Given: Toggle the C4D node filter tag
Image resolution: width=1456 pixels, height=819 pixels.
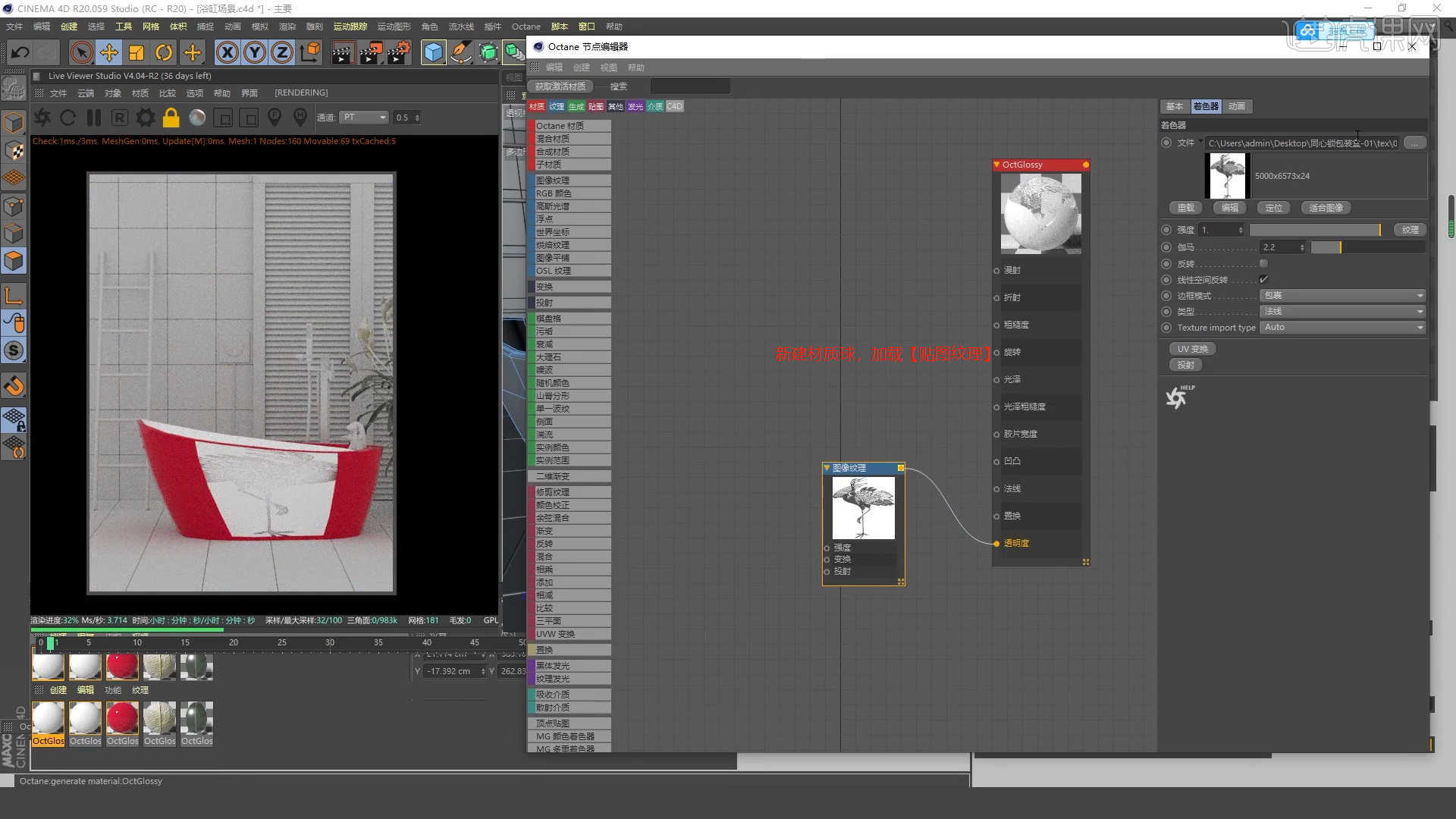Looking at the screenshot, I should pos(675,107).
